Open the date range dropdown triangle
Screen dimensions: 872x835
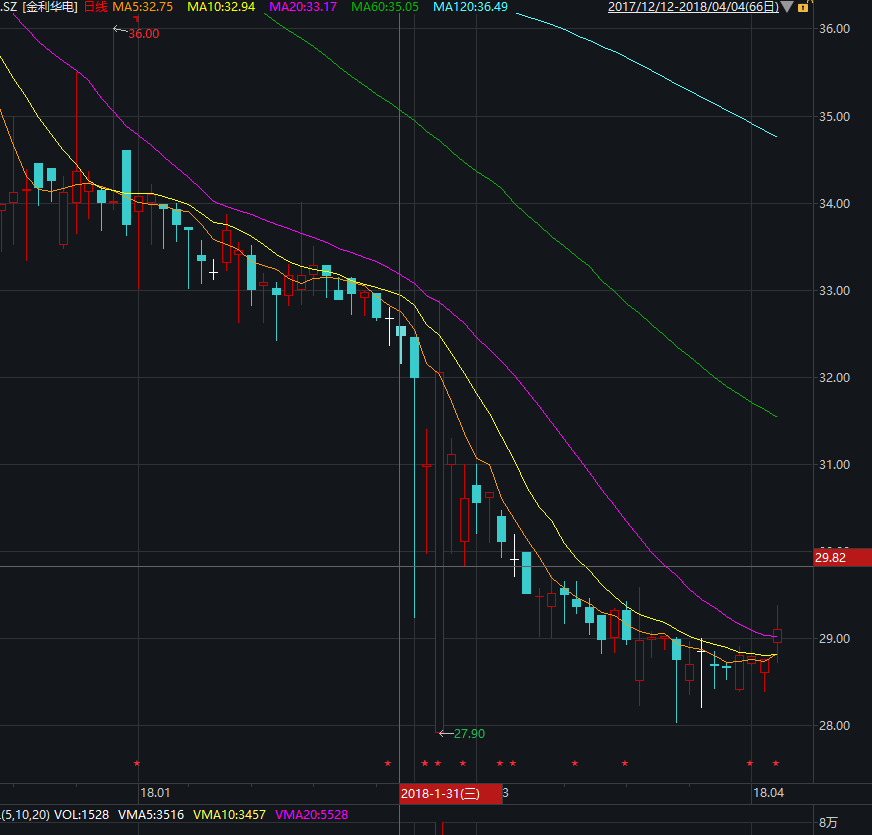point(787,7)
